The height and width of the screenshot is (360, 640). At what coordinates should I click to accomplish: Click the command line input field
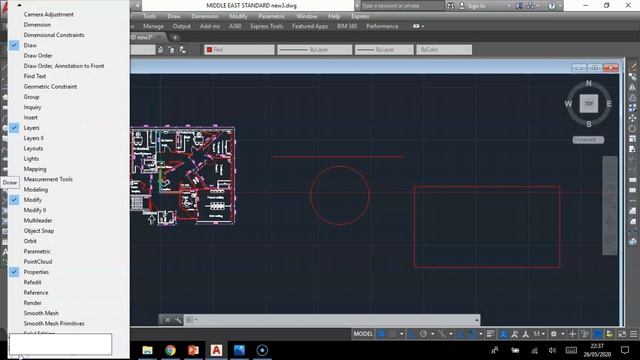coord(333,320)
